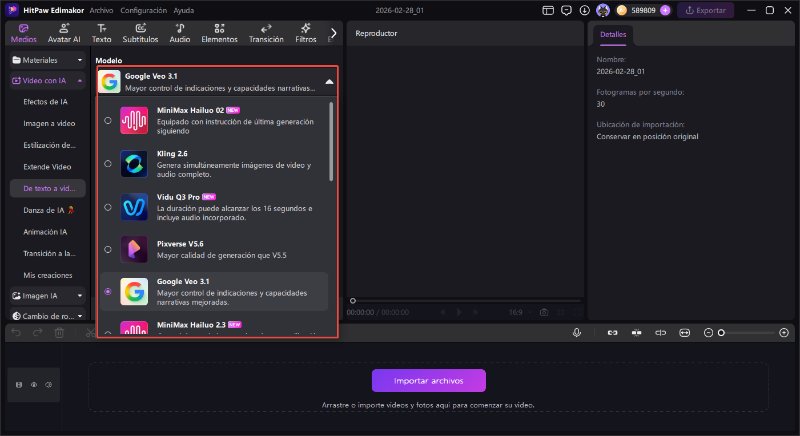
Task: Open Imagen a video
Action: (49, 123)
